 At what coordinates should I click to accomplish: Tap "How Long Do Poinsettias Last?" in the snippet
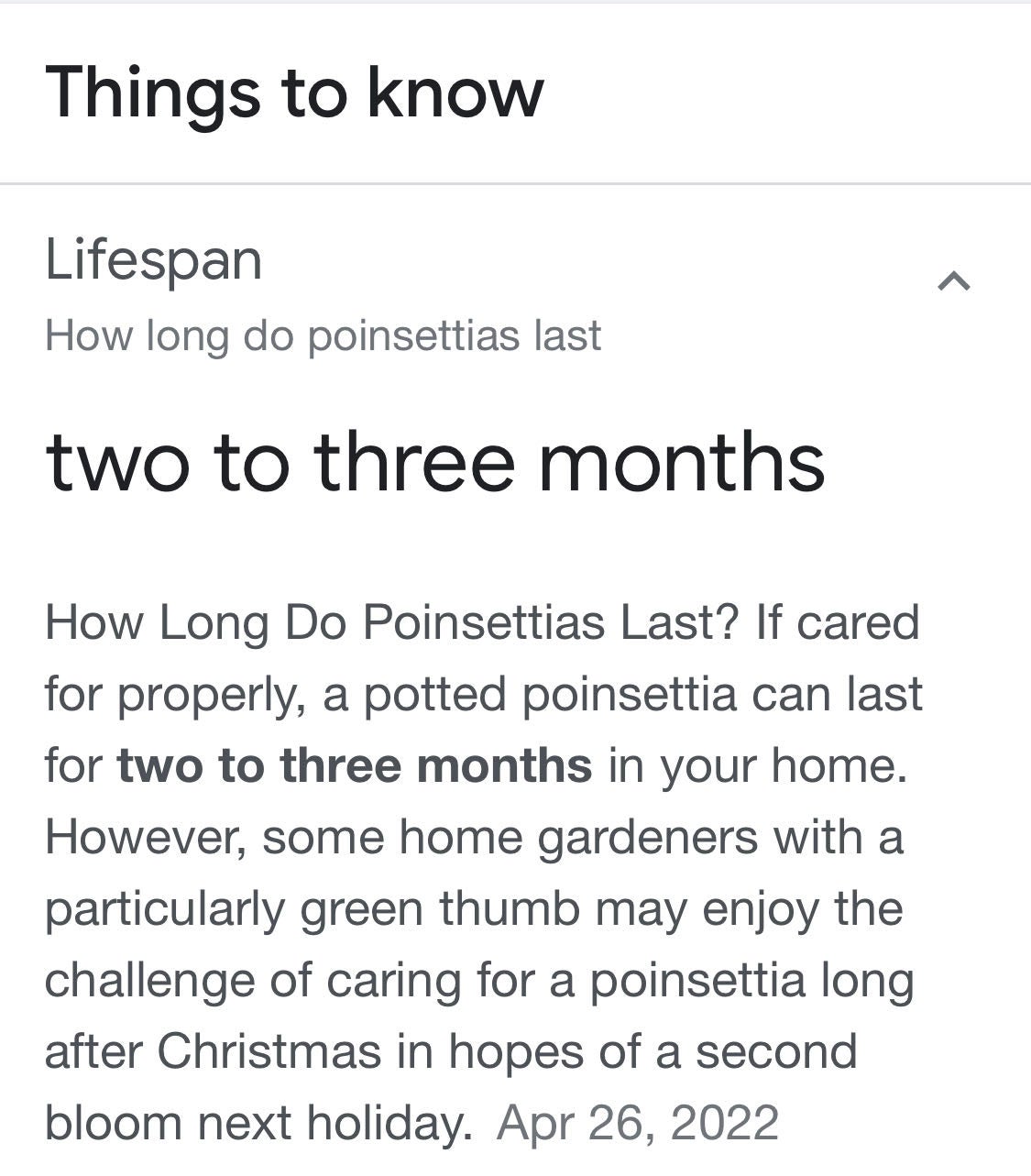click(x=391, y=622)
